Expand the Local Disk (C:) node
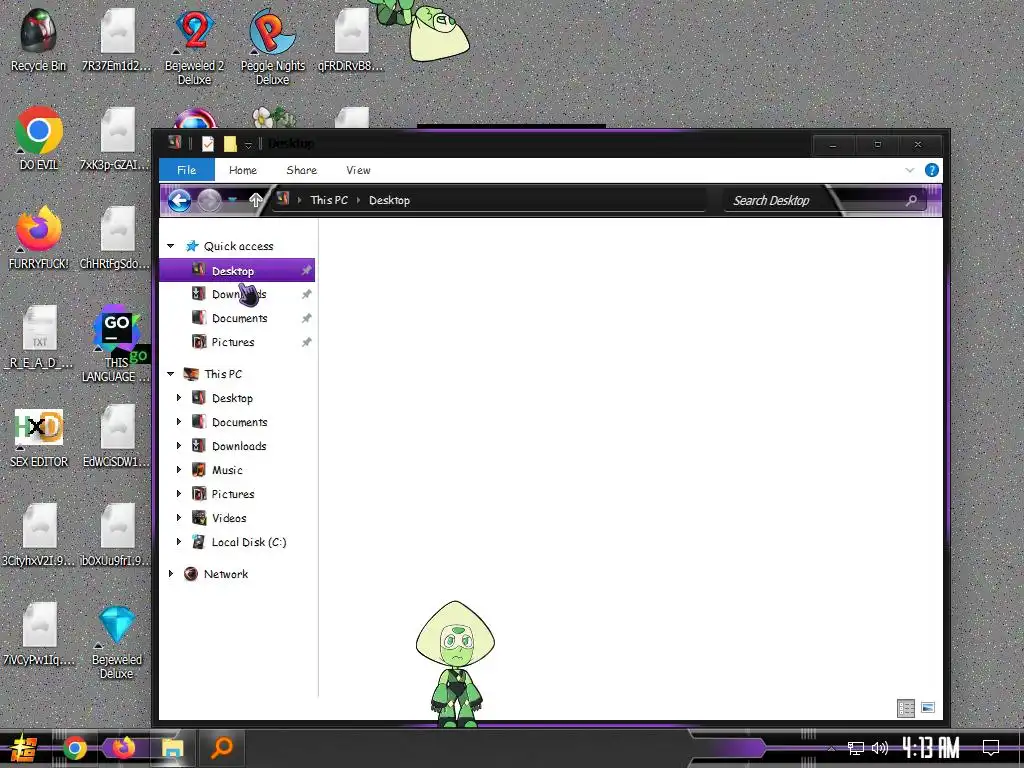The image size is (1024, 768). click(x=179, y=542)
